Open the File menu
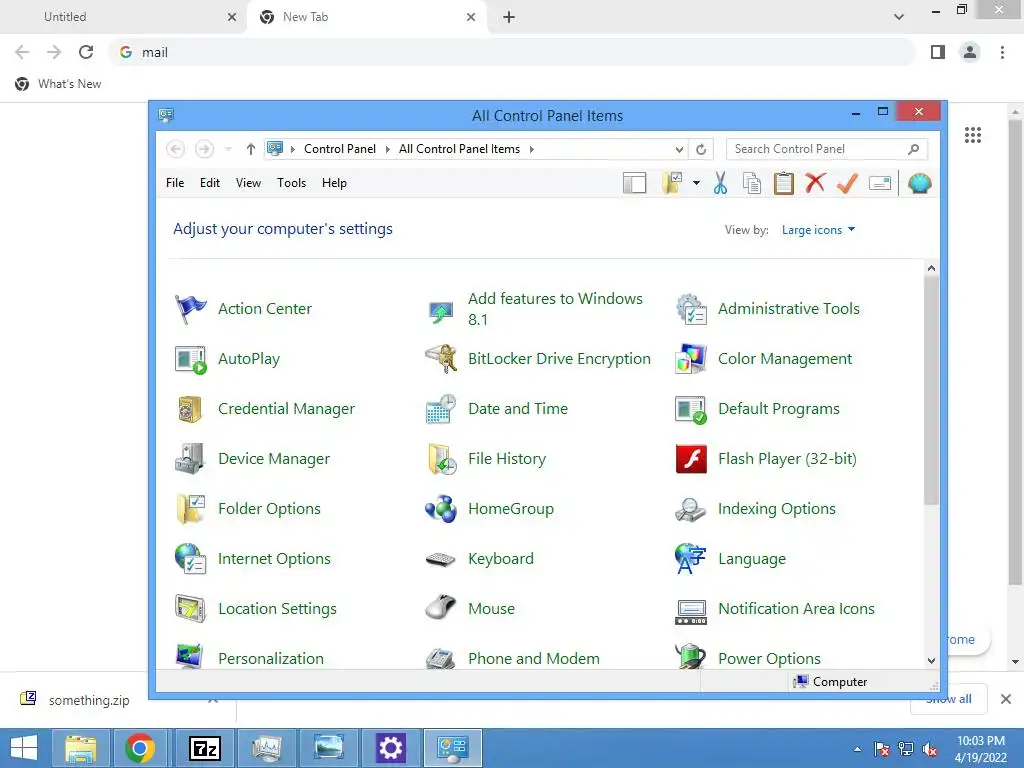Viewport: 1024px width, 768px height. [x=175, y=184]
